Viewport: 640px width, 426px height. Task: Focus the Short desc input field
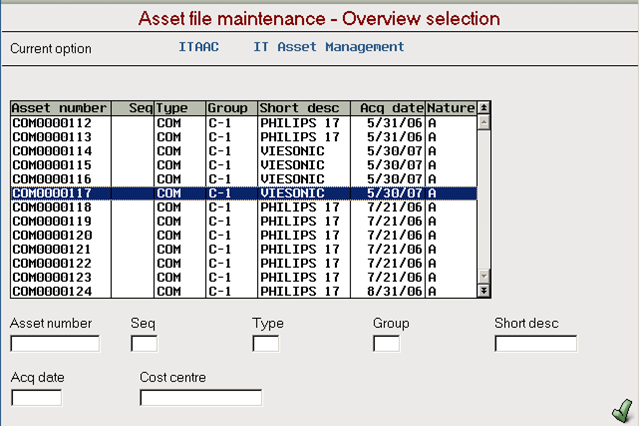coord(536,344)
